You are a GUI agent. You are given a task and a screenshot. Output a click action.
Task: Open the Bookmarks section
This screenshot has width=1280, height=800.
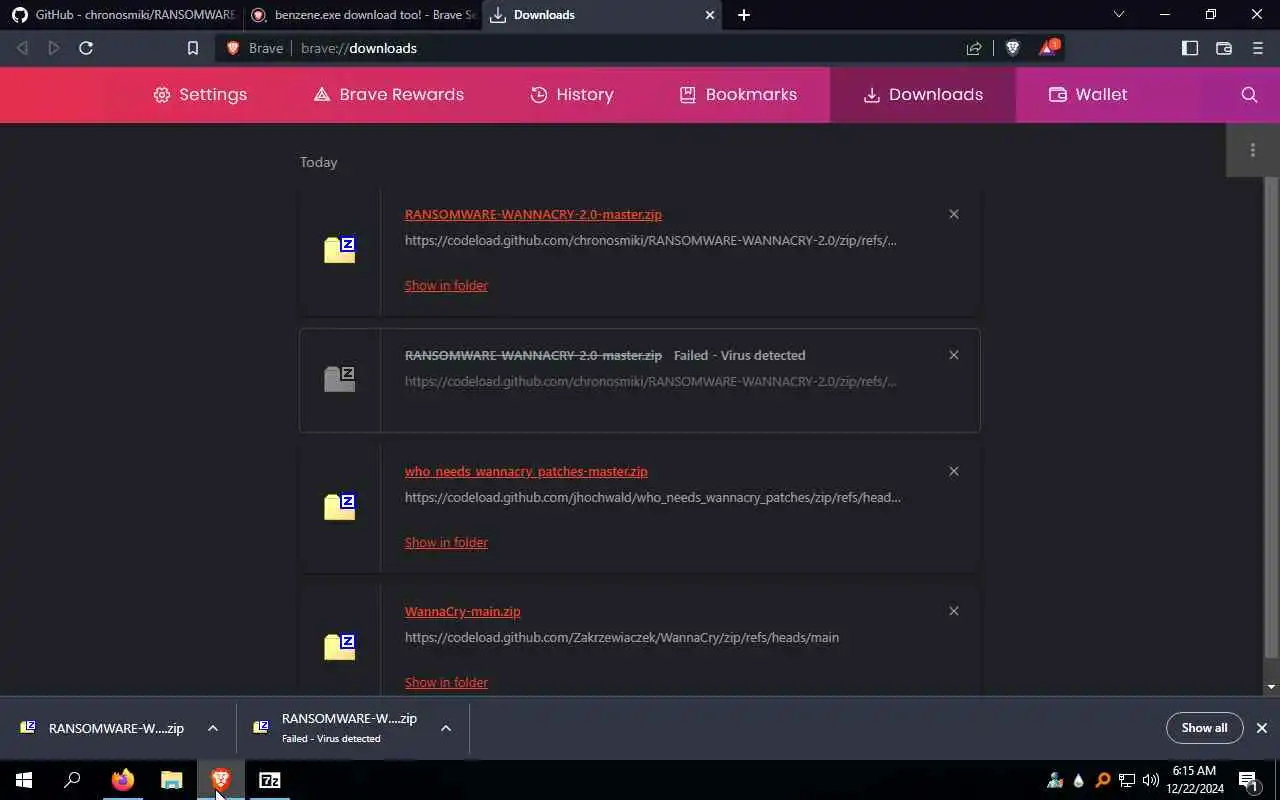tap(738, 95)
